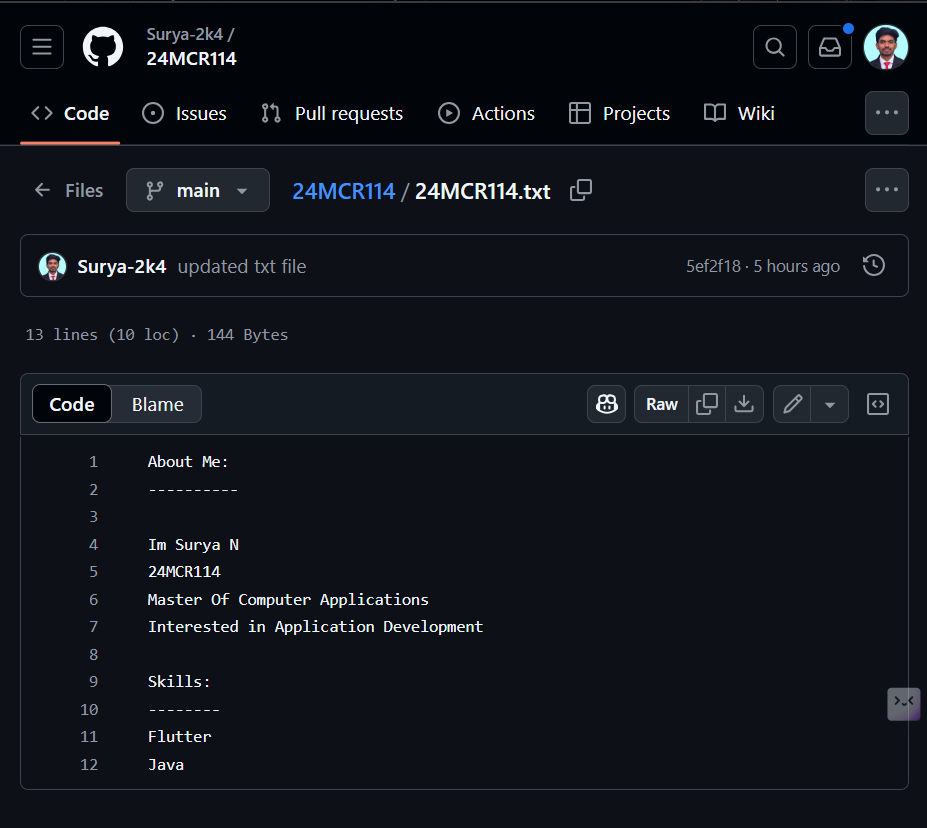This screenshot has width=927, height=828.
Task: Go to GitHub homepage via Octocat logo
Action: [103, 47]
